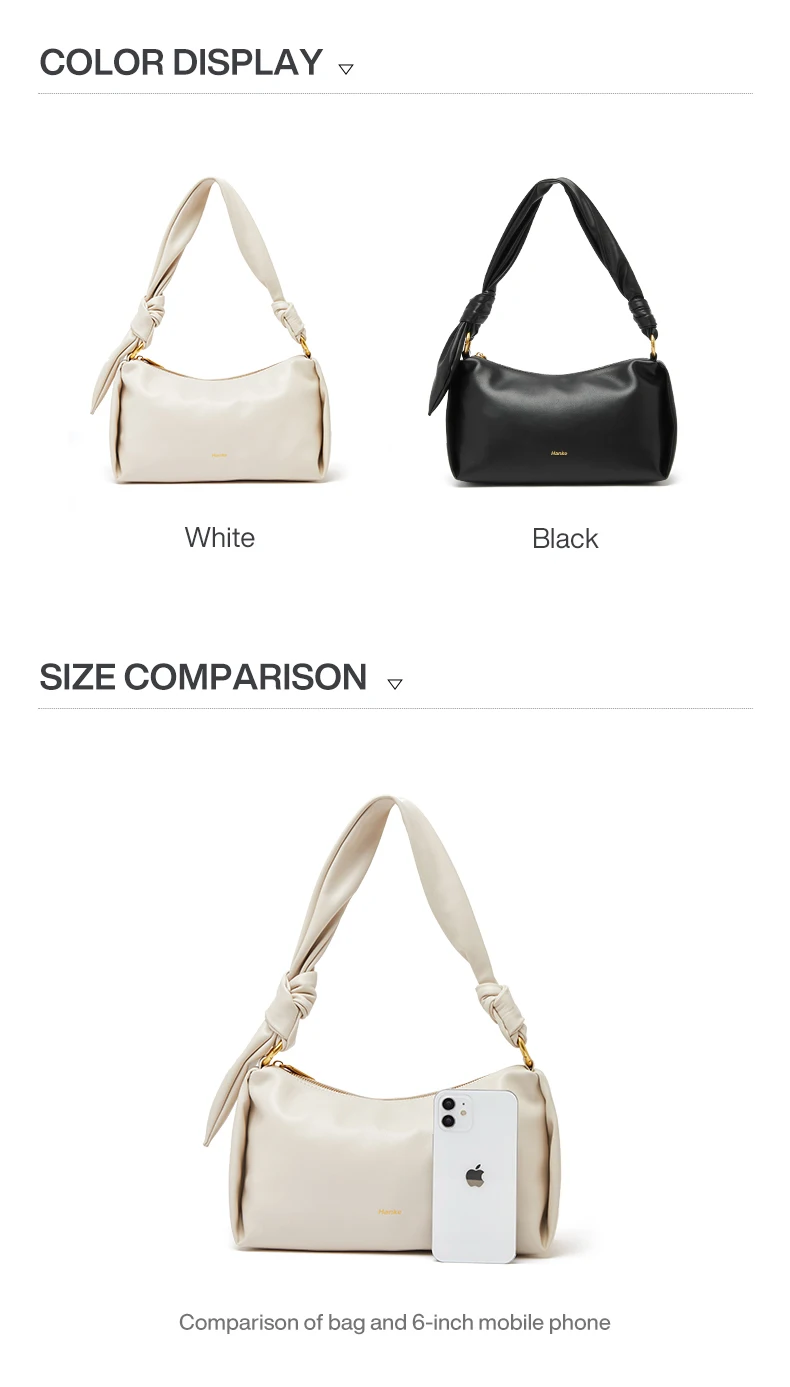The width and height of the screenshot is (790, 1387).
Task: Click the SIZE COMPARISON heading
Action: 203,677
